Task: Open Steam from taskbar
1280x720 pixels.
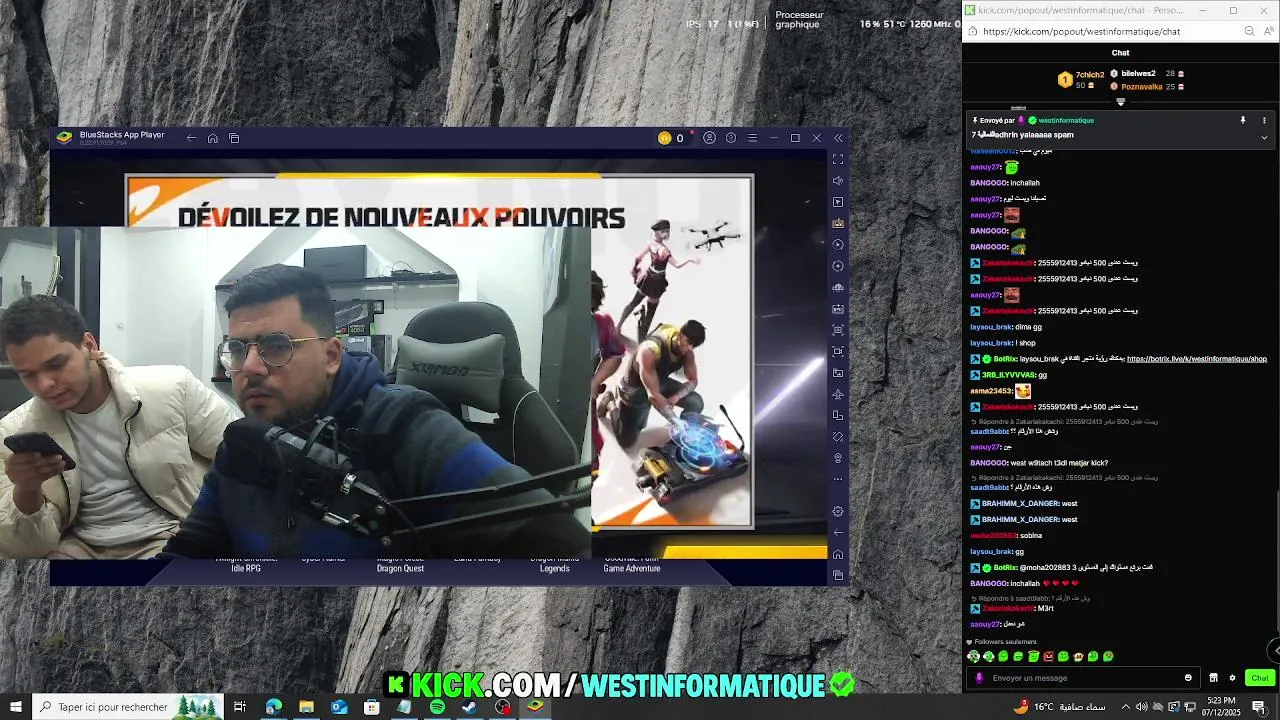Action: (470, 707)
